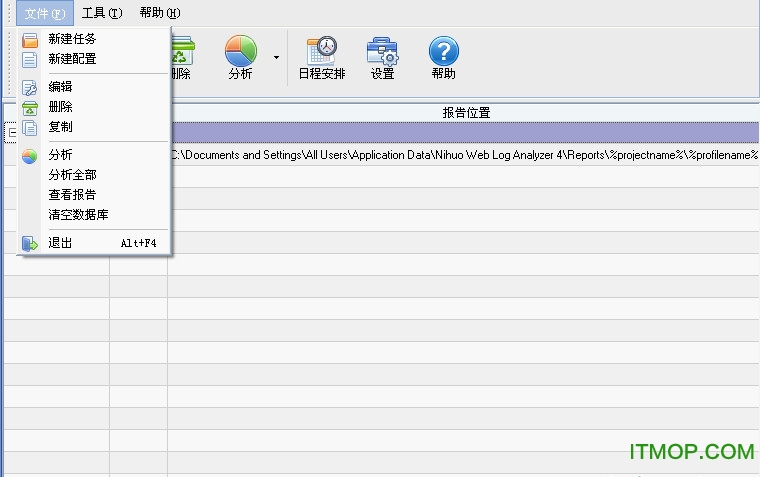Image resolution: width=760 pixels, height=477 pixels.
Task: Click 查看报告 to view the report
Action: [x=72, y=195]
